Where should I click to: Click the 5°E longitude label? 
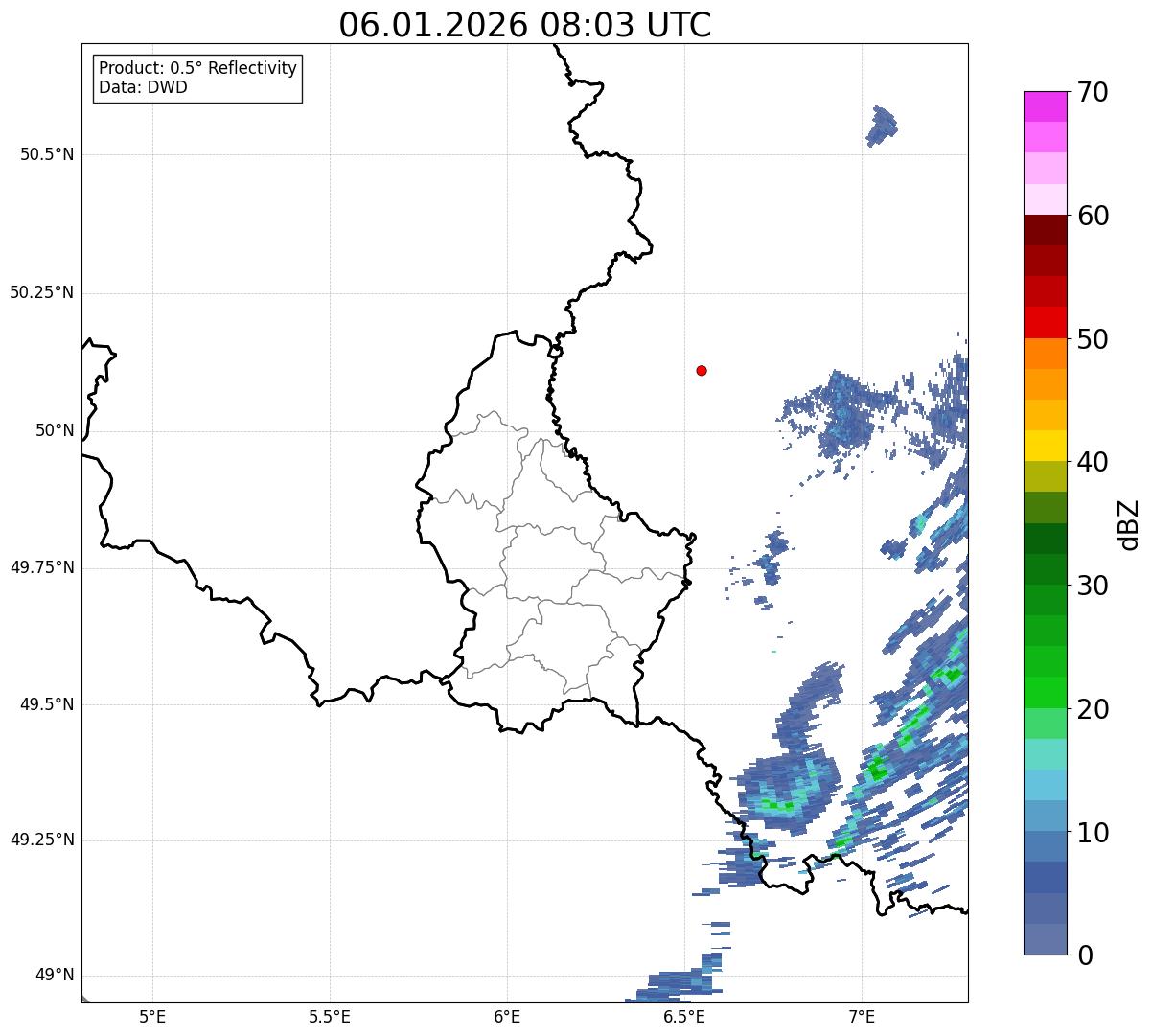click(152, 1016)
